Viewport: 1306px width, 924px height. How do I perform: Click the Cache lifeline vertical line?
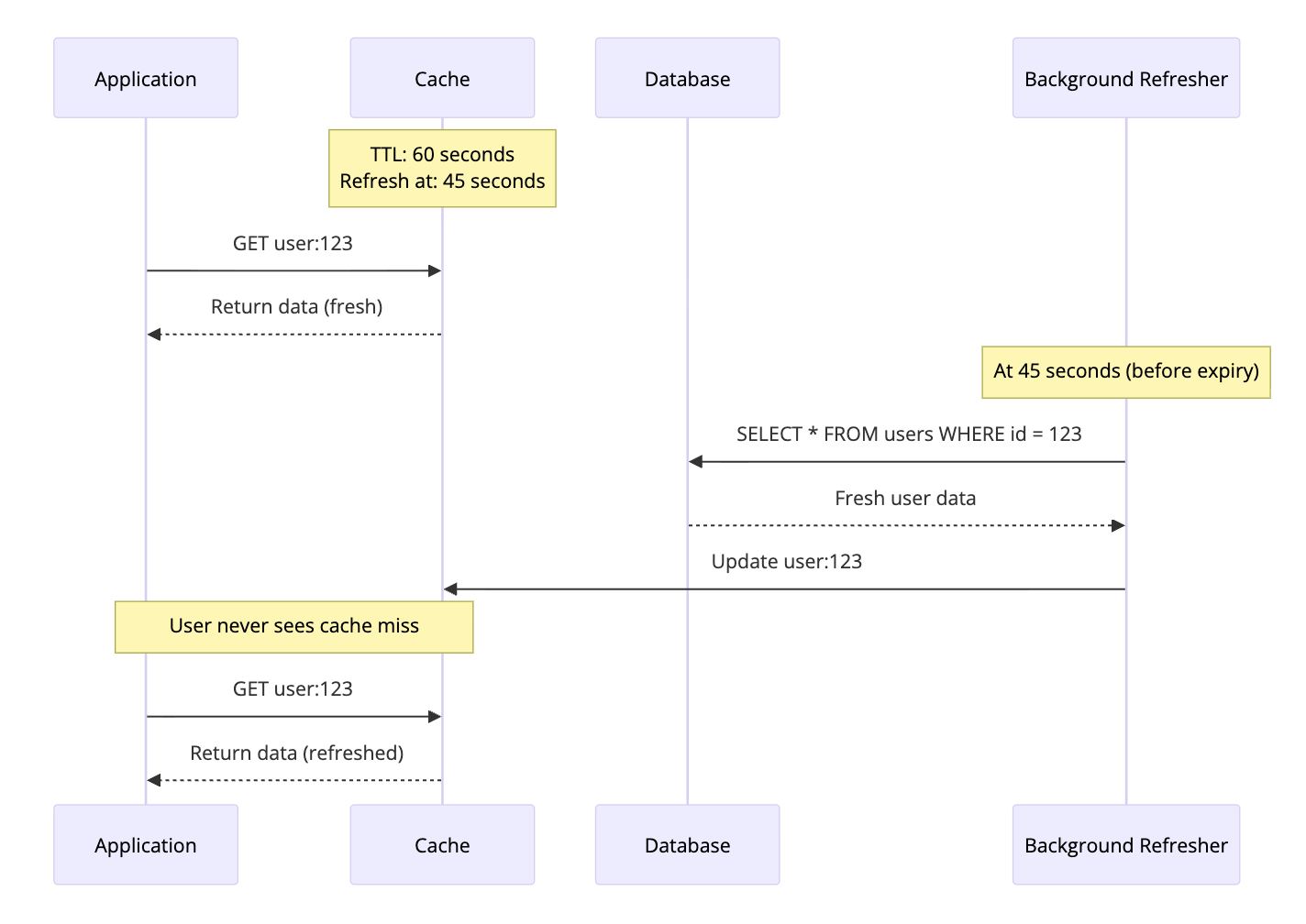441,458
